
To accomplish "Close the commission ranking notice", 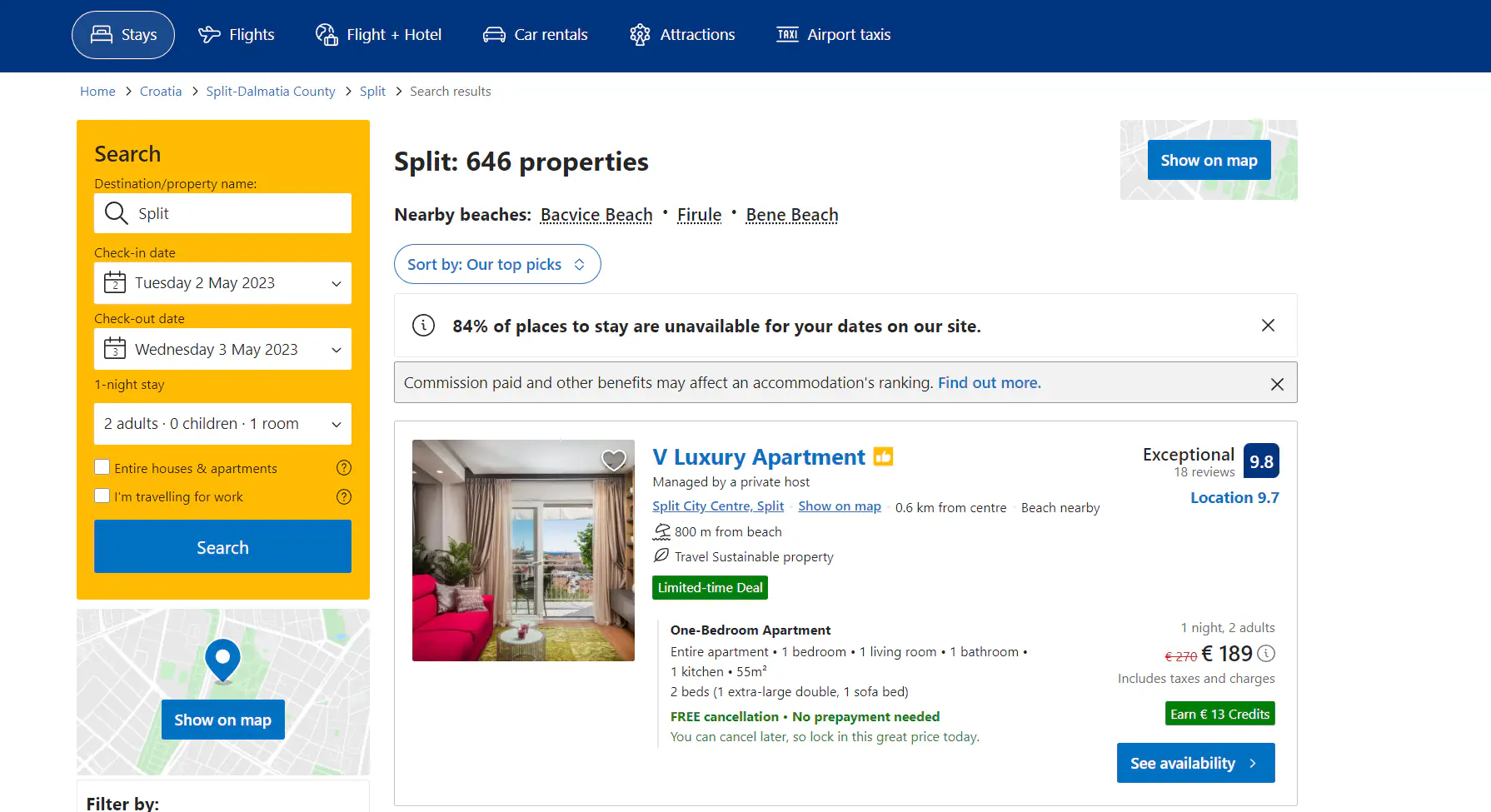I will coord(1277,384).
